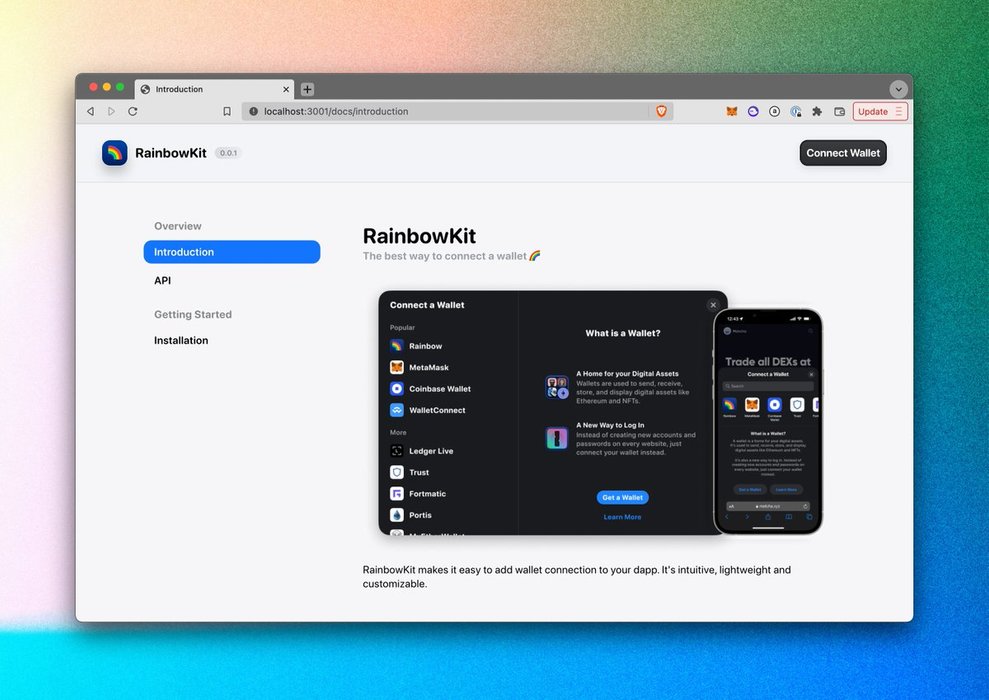Click the phone mockup preview image
The width and height of the screenshot is (989, 700).
pos(768,421)
